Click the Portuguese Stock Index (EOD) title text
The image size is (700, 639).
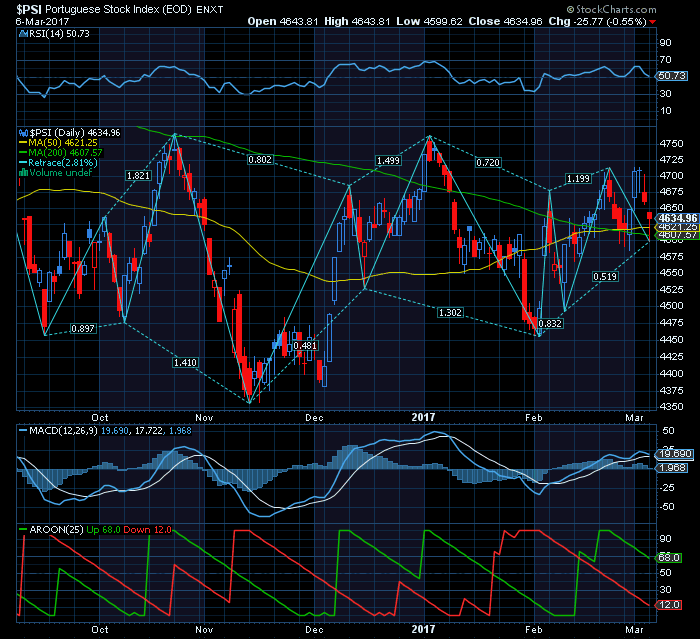[119, 9]
